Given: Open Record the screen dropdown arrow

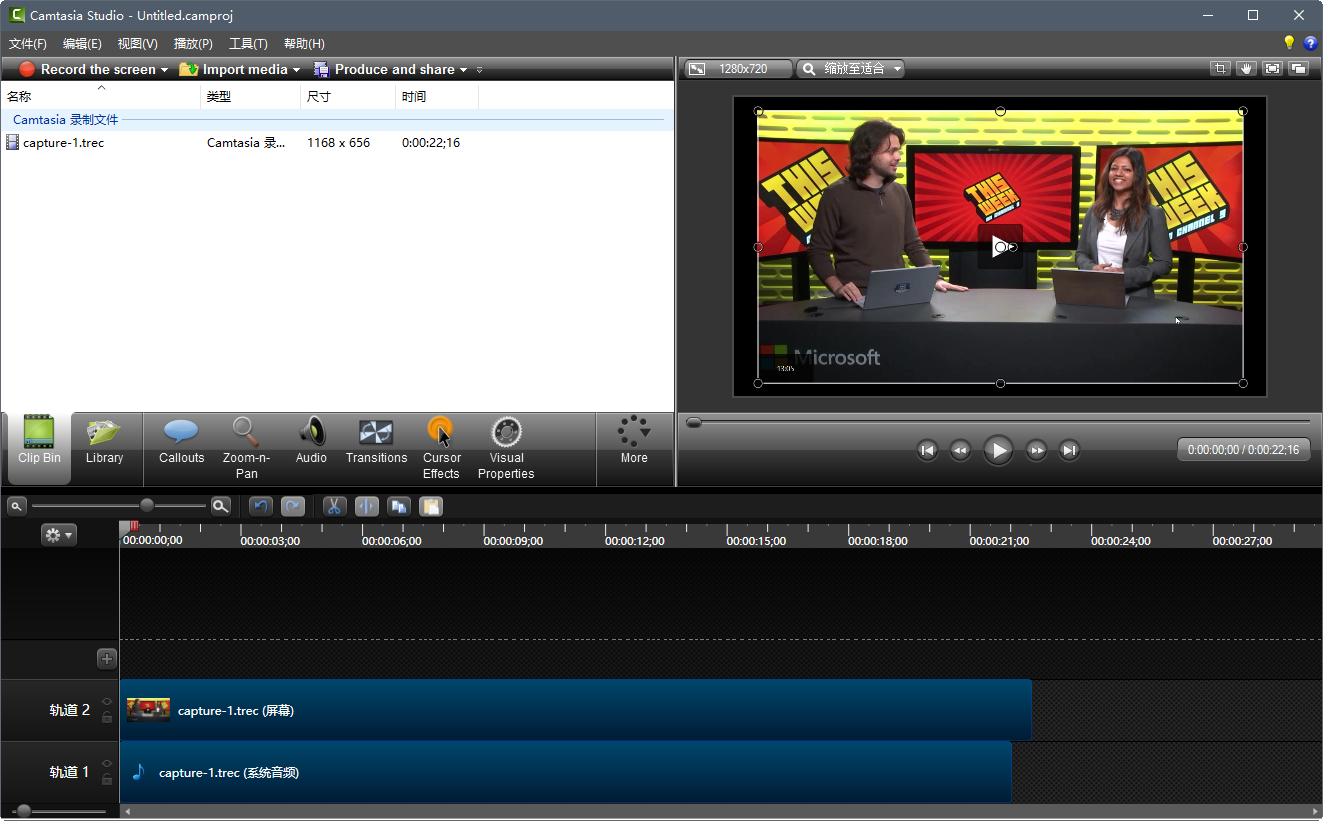Looking at the screenshot, I should [164, 70].
